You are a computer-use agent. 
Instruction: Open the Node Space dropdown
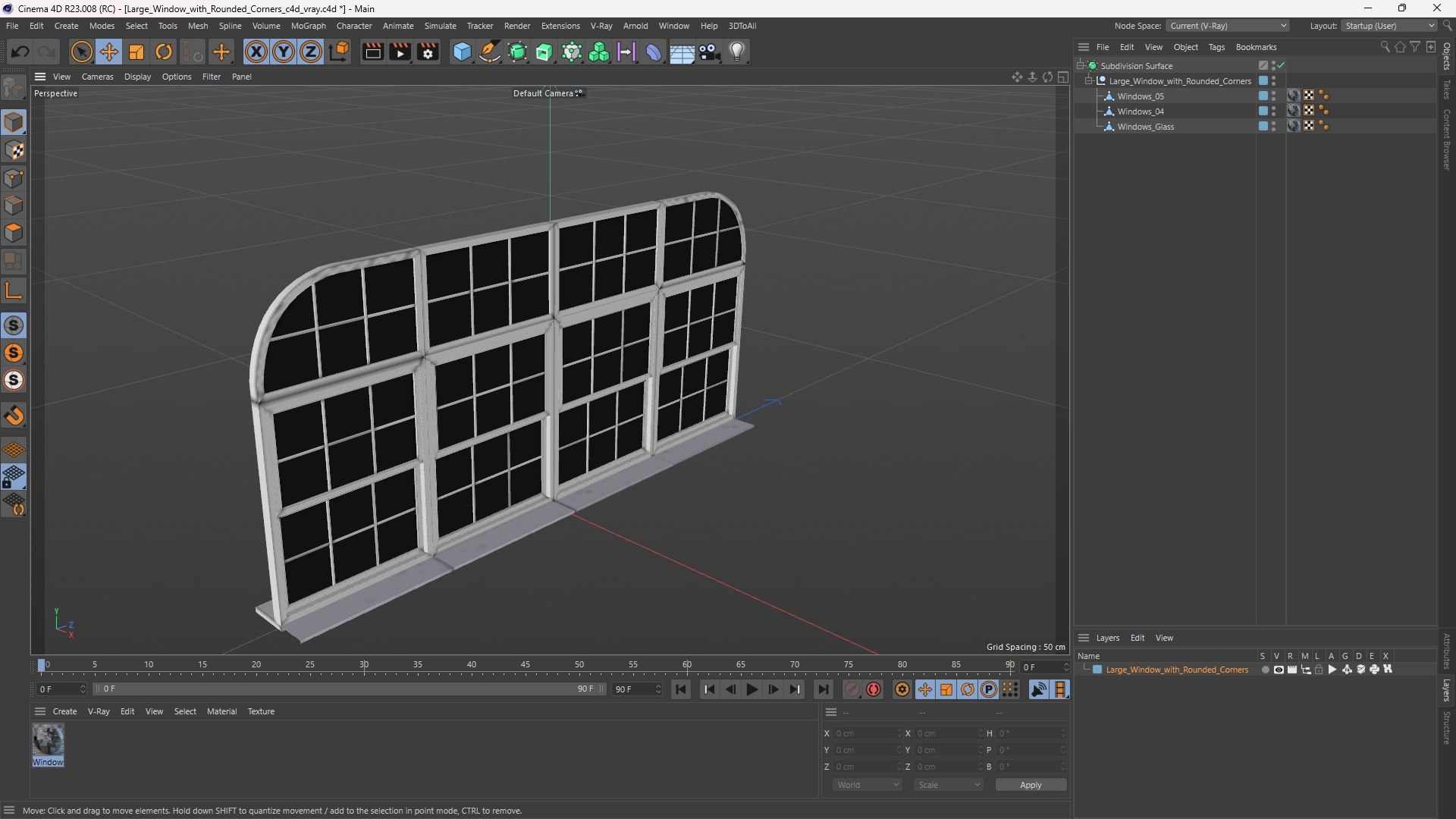click(1228, 26)
